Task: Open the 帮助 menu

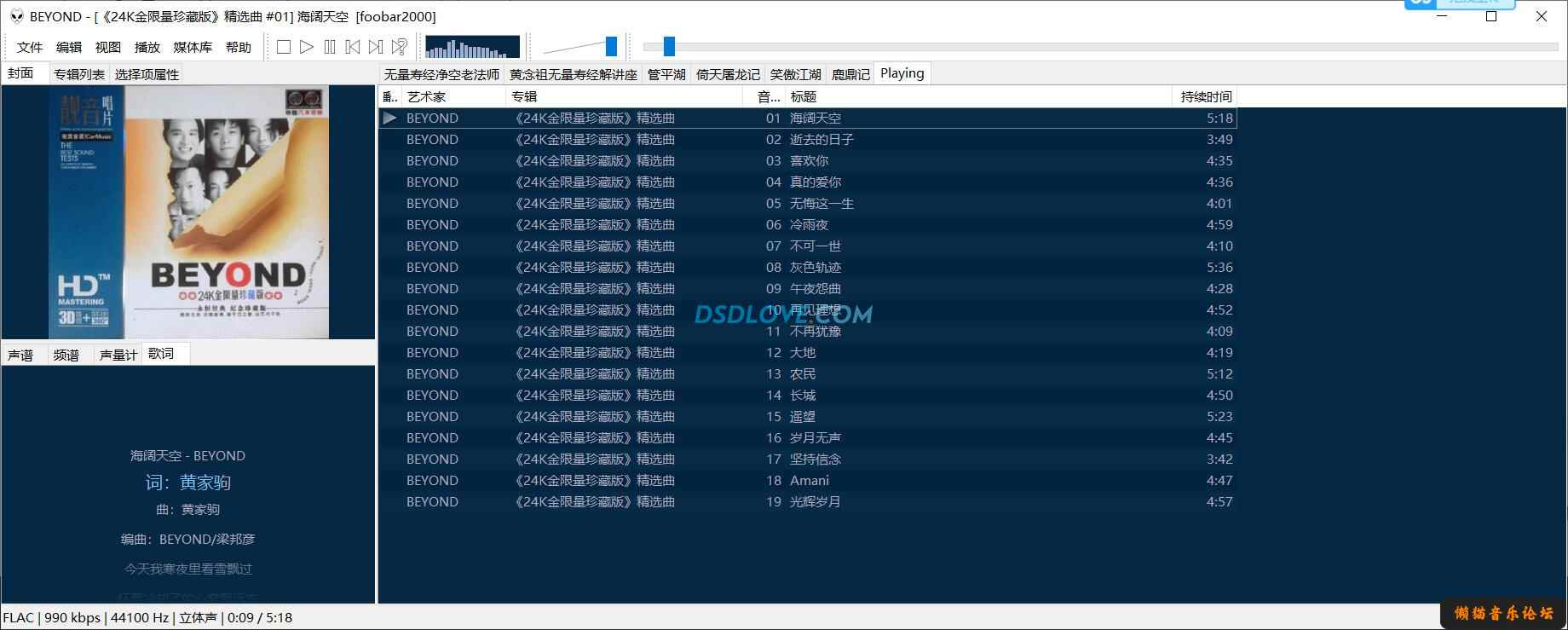Action: 239,47
